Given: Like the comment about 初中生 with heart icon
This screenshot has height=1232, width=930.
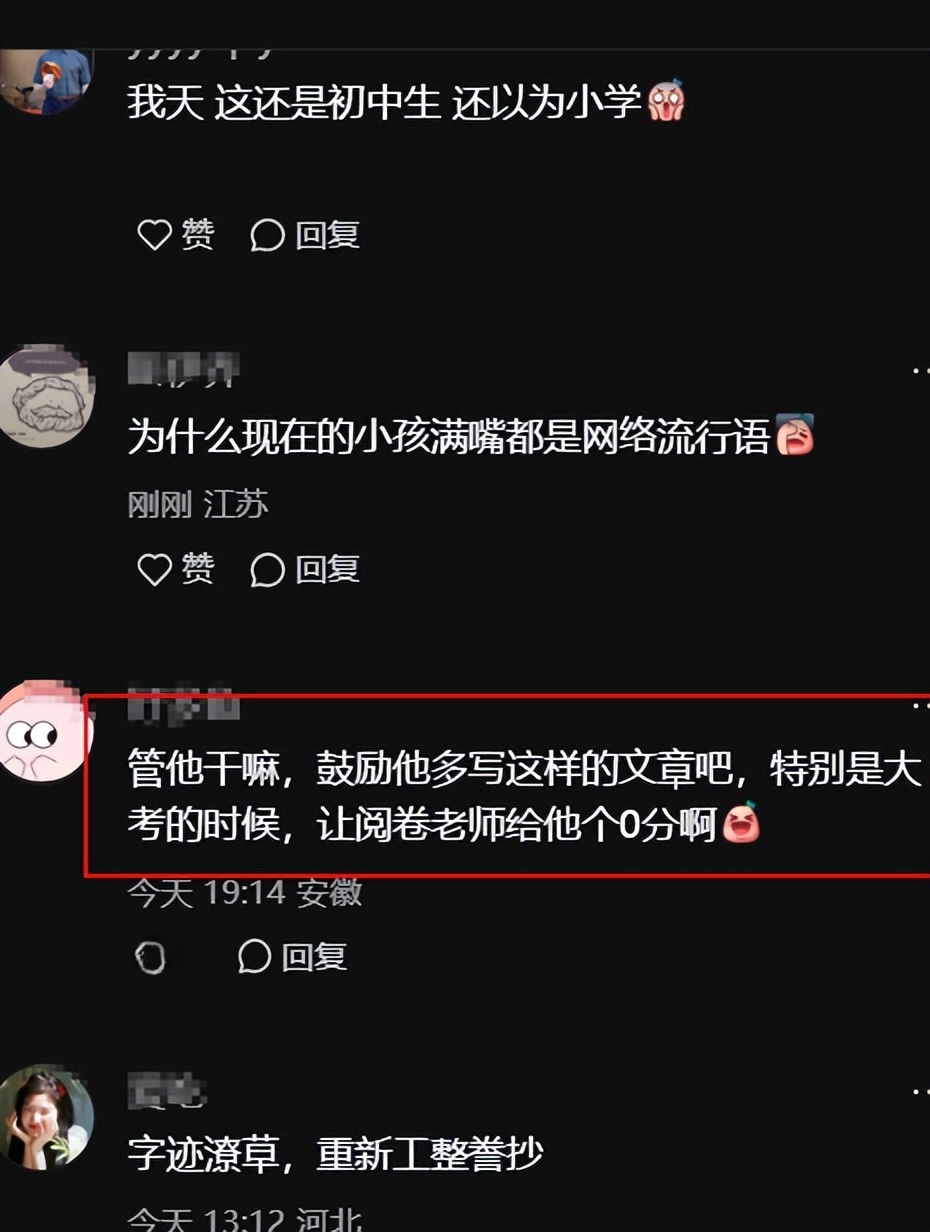Looking at the screenshot, I should pyautogui.click(x=175, y=235).
